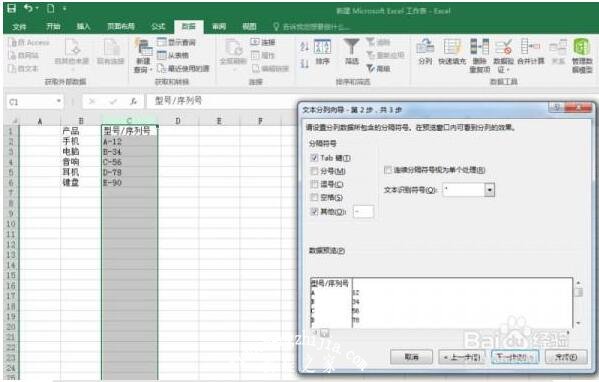599x382 pixels.
Task: Open the Consolidate tool
Action: pos(531,52)
